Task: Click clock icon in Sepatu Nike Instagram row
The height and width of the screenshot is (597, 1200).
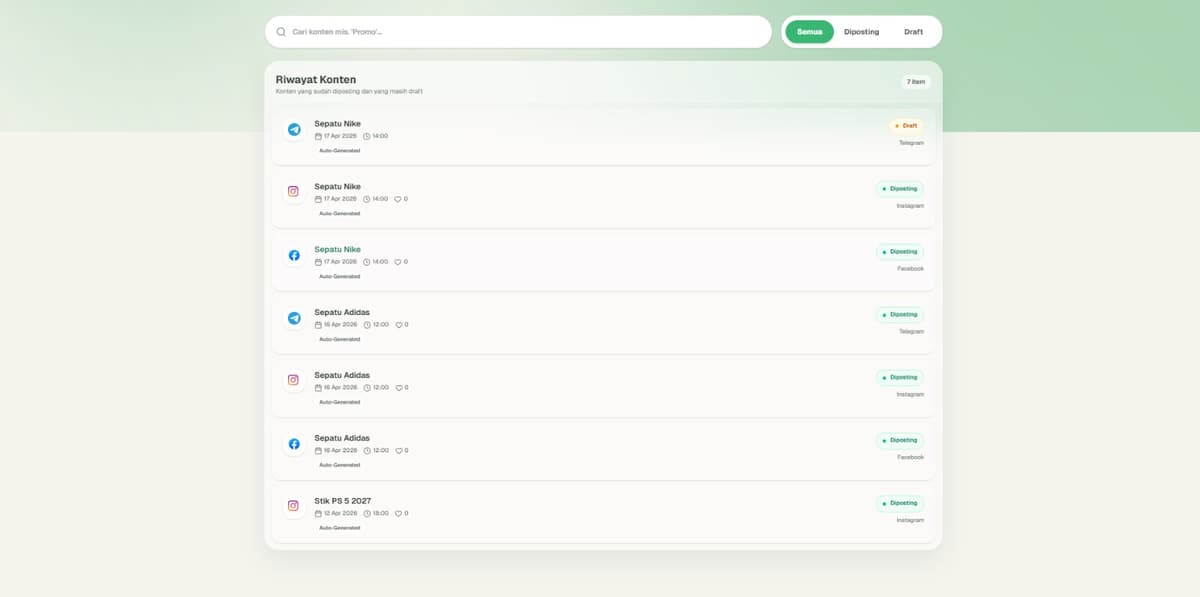Action: click(367, 199)
